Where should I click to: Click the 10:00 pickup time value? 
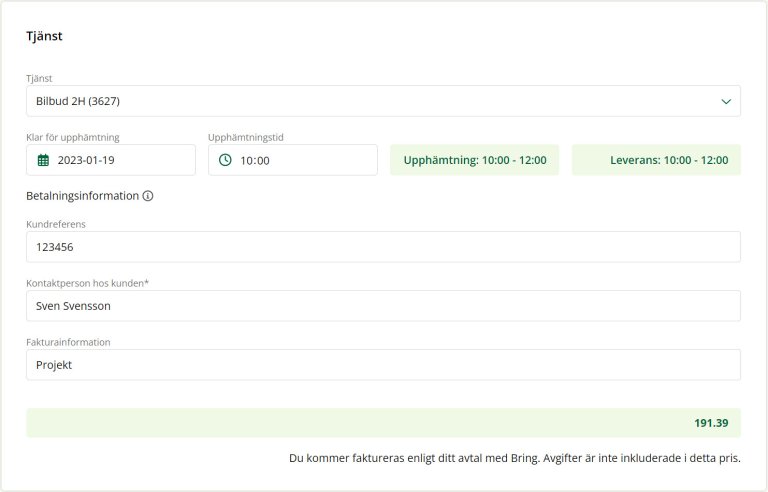[x=255, y=160]
